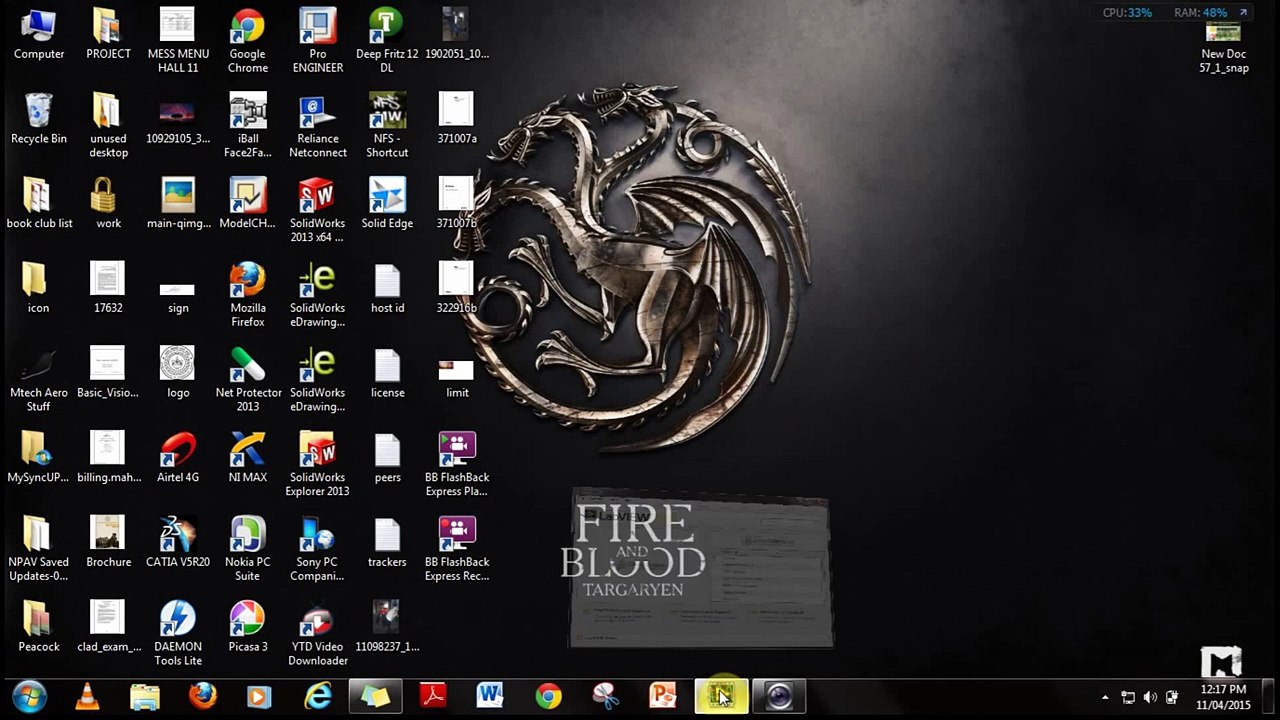Select the ModelCH shortcut icon
The width and height of the screenshot is (1280, 720).
pyautogui.click(x=247, y=204)
